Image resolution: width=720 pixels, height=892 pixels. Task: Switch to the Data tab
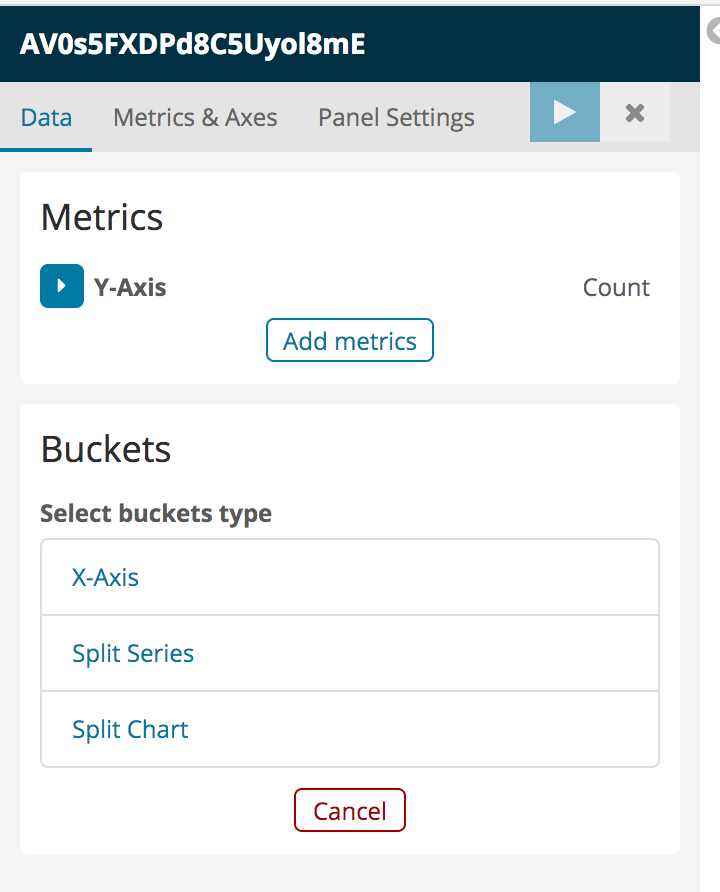tap(46, 117)
